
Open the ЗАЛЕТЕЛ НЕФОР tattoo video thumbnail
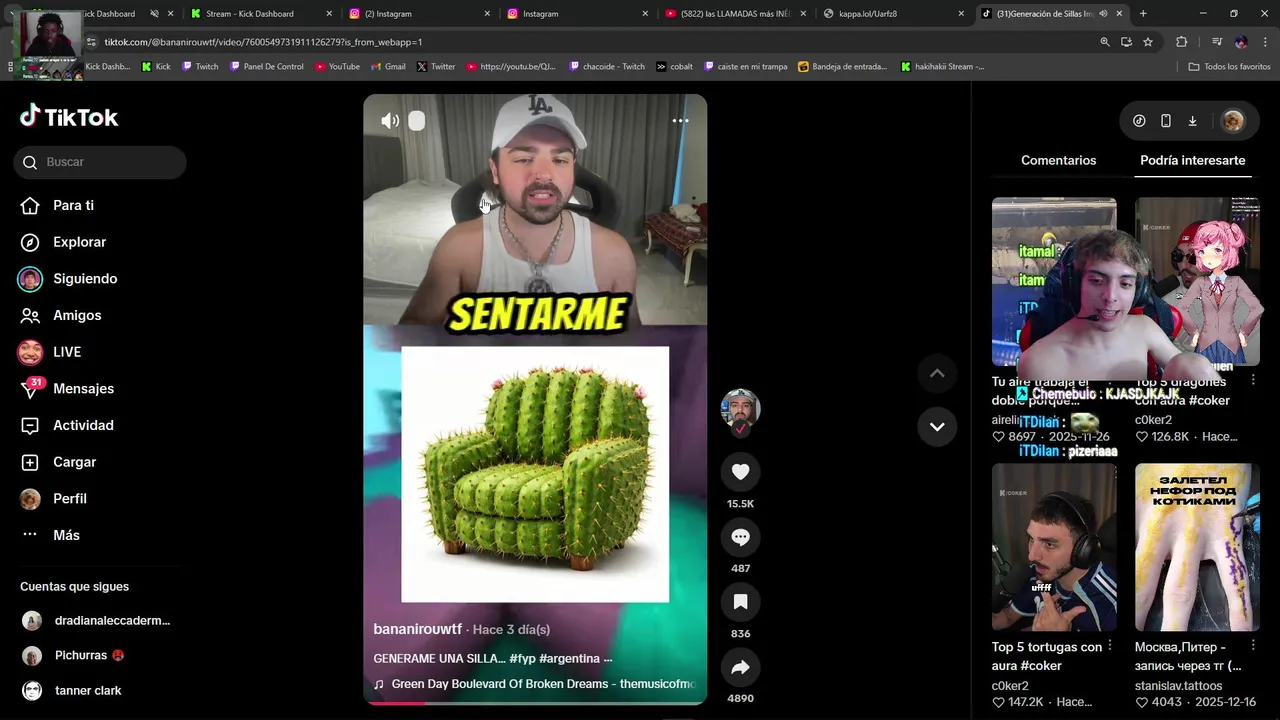[1197, 547]
